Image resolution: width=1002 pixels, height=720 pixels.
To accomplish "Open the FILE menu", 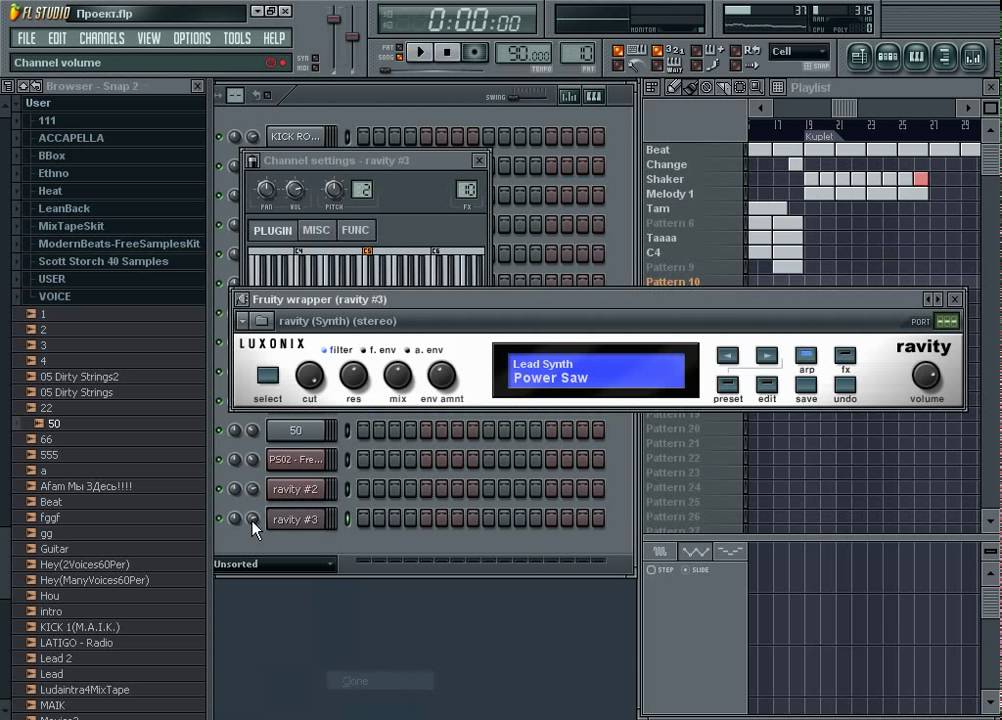I will pos(27,38).
